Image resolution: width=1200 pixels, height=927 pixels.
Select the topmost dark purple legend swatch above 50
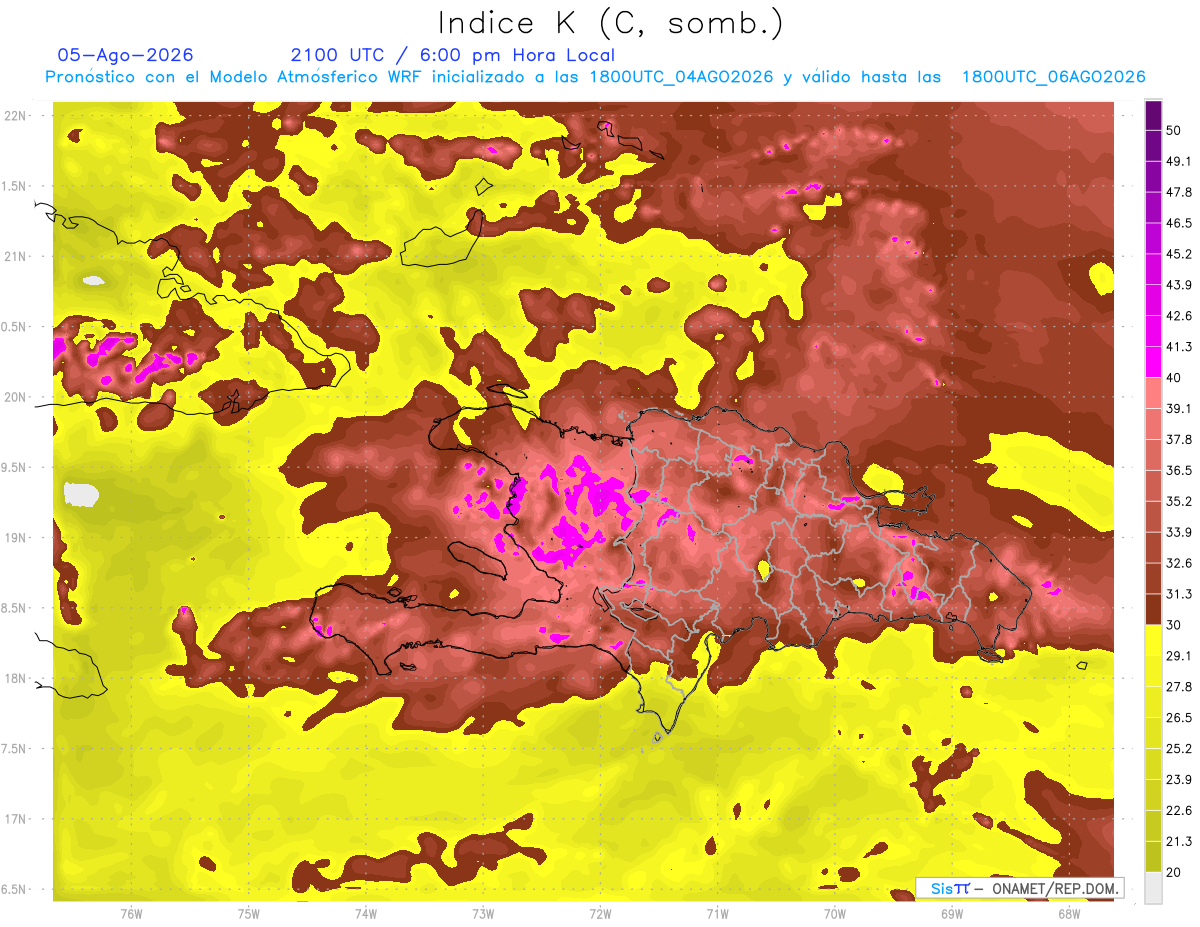pyautogui.click(x=1153, y=117)
